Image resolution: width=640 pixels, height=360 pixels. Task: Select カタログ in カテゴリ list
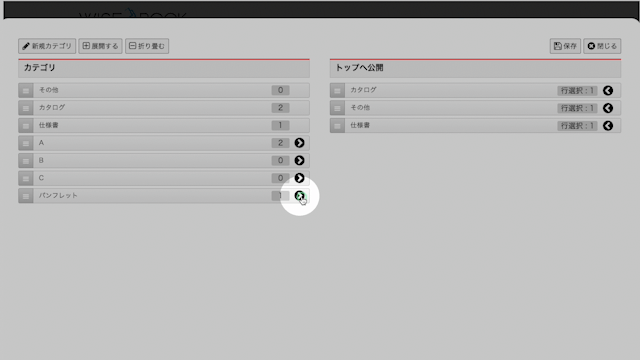click(52, 107)
